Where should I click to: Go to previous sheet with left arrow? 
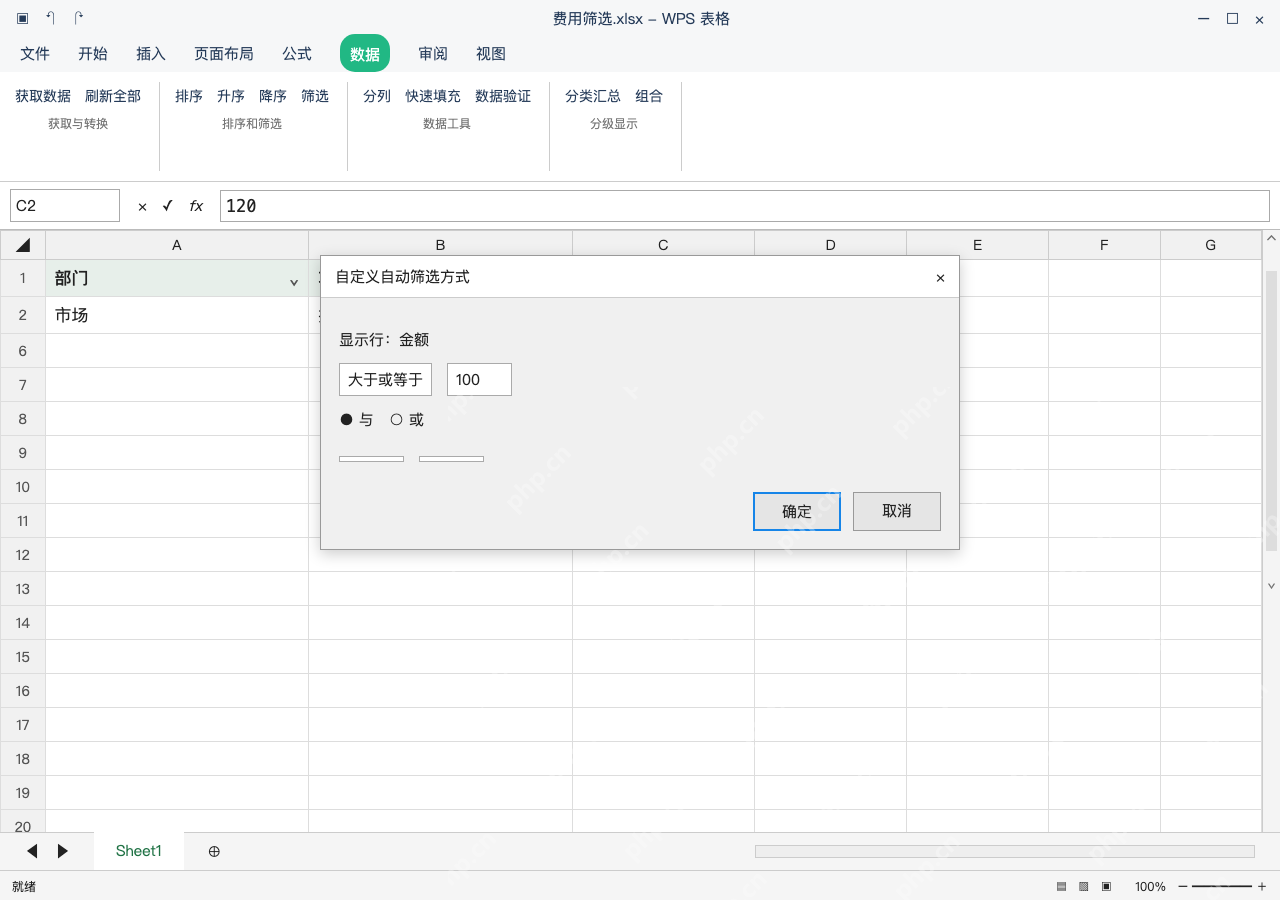32,851
